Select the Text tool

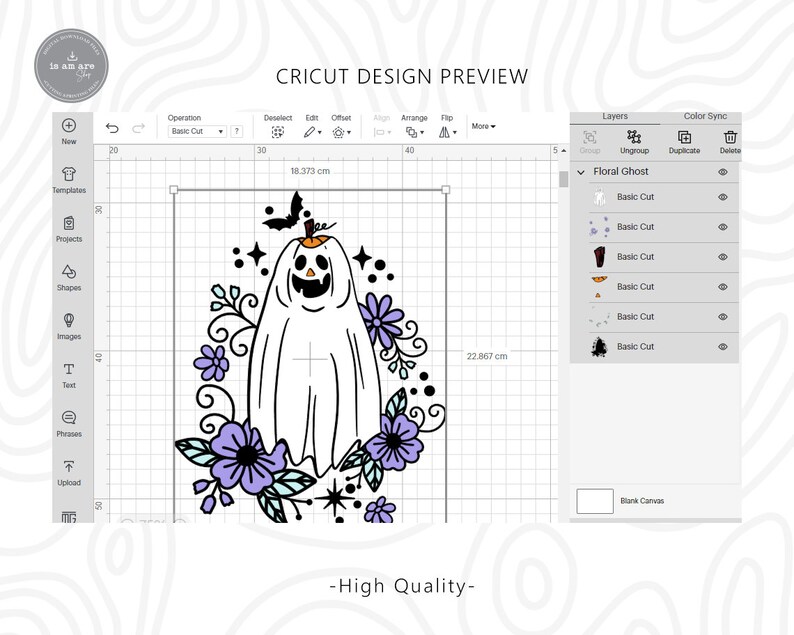[x=69, y=369]
